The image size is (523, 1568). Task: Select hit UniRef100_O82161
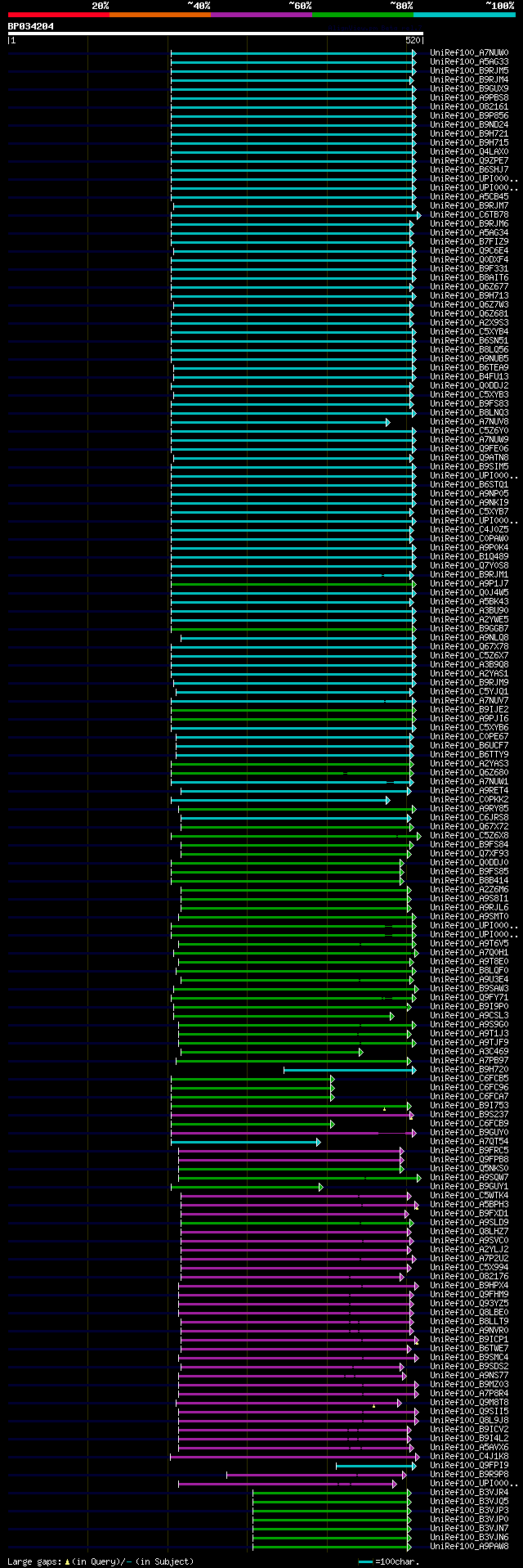(x=469, y=107)
